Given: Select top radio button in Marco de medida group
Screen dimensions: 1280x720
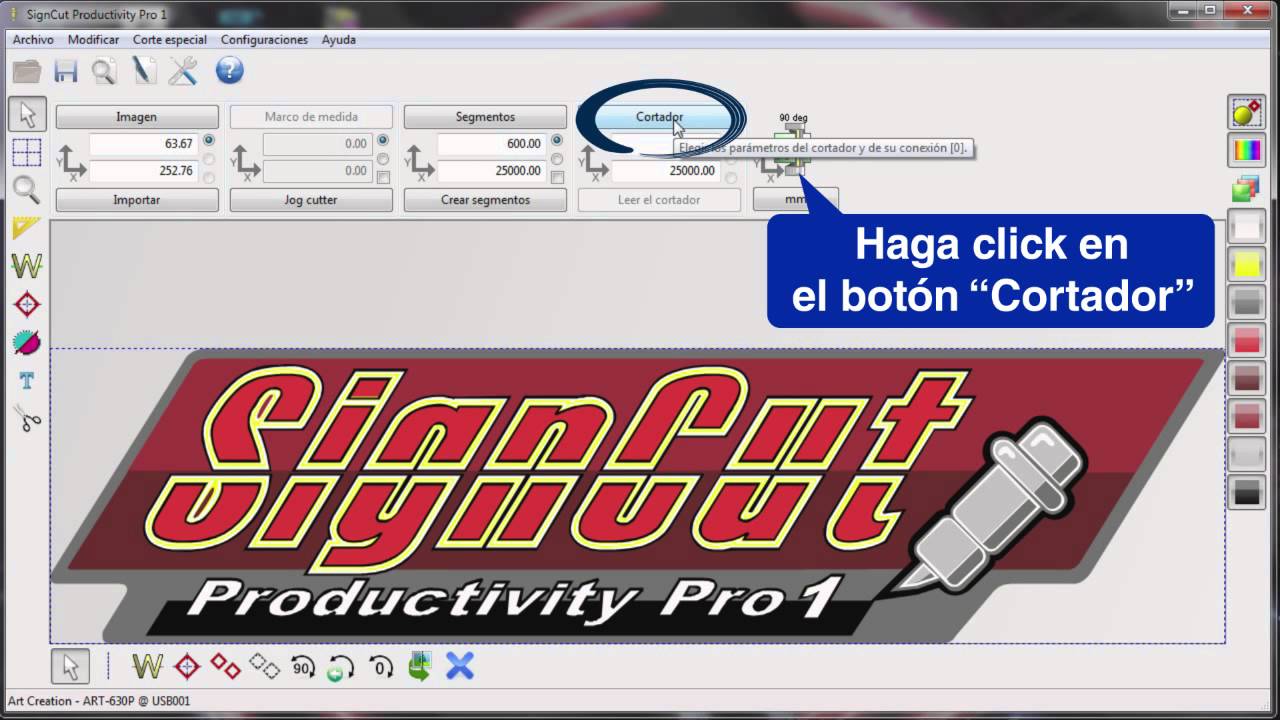Looking at the screenshot, I should tap(383, 141).
